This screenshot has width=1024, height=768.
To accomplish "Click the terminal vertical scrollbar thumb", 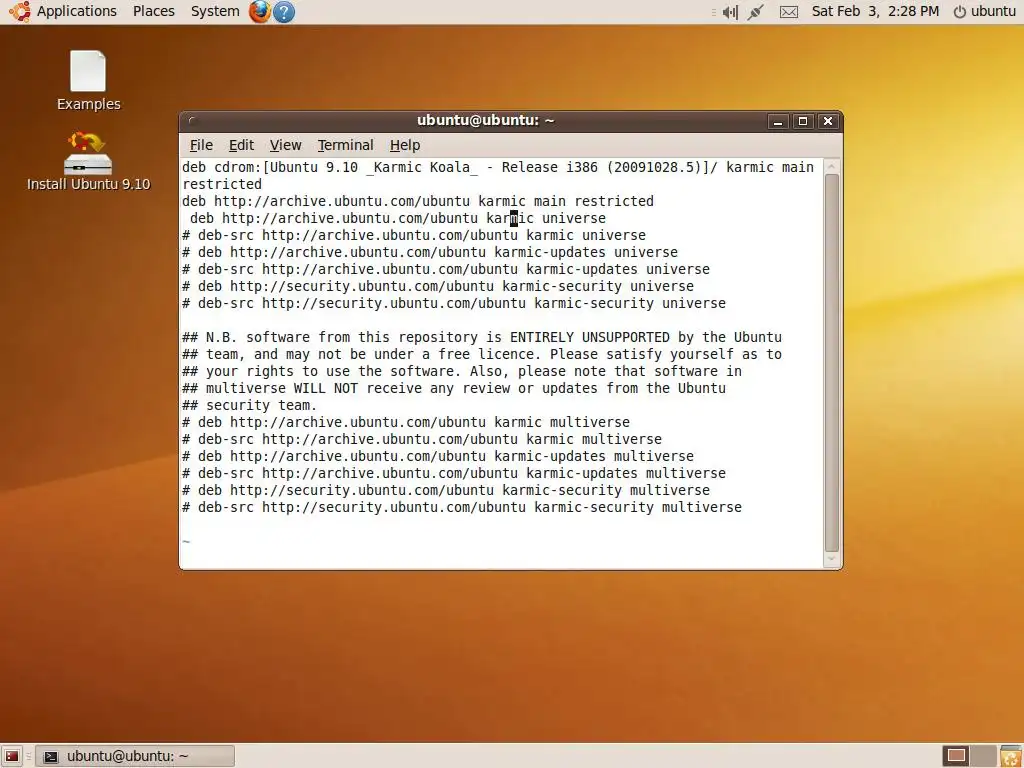I will (x=831, y=362).
